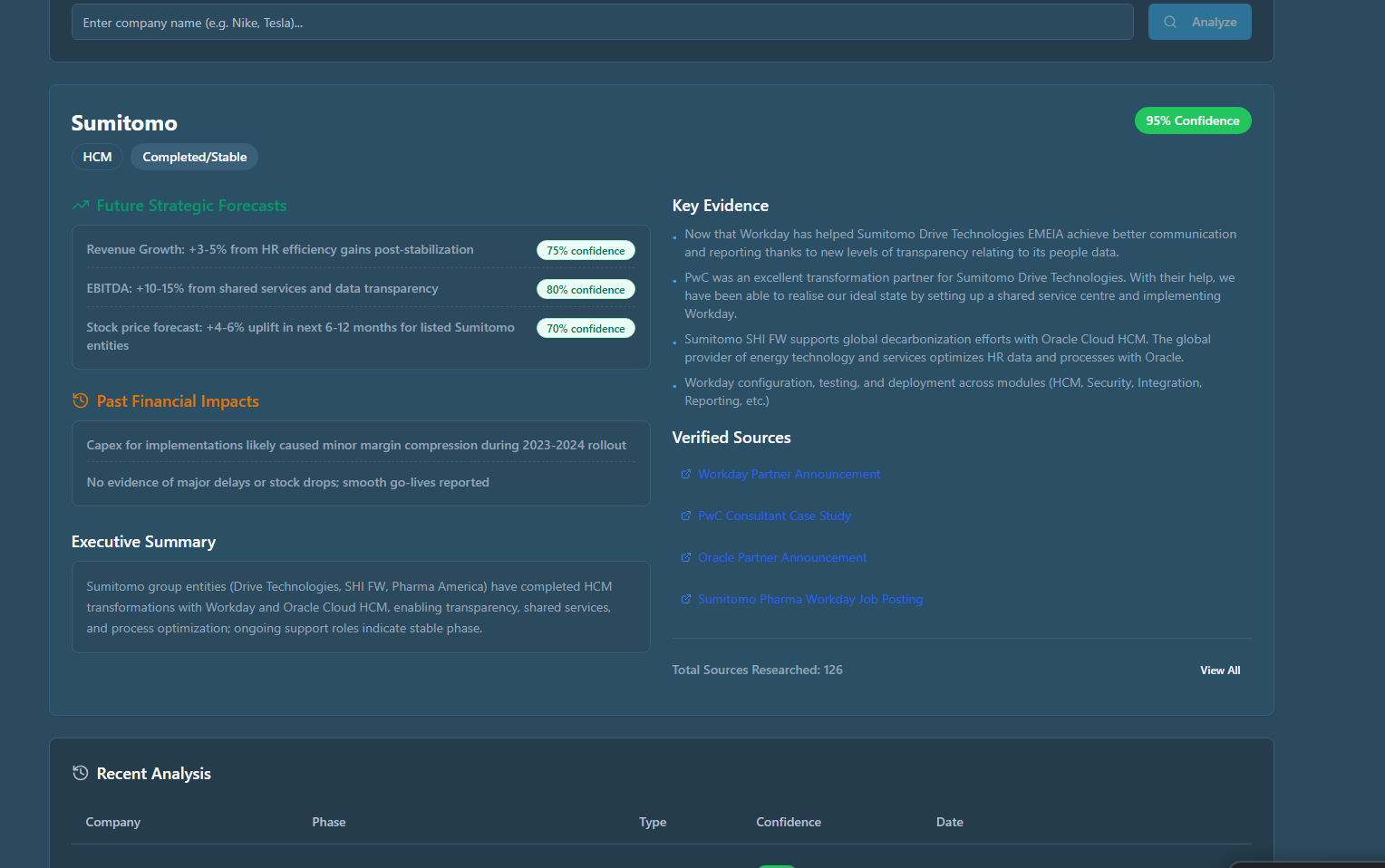
Task: Click the Key Evidence heading
Action: tap(720, 206)
